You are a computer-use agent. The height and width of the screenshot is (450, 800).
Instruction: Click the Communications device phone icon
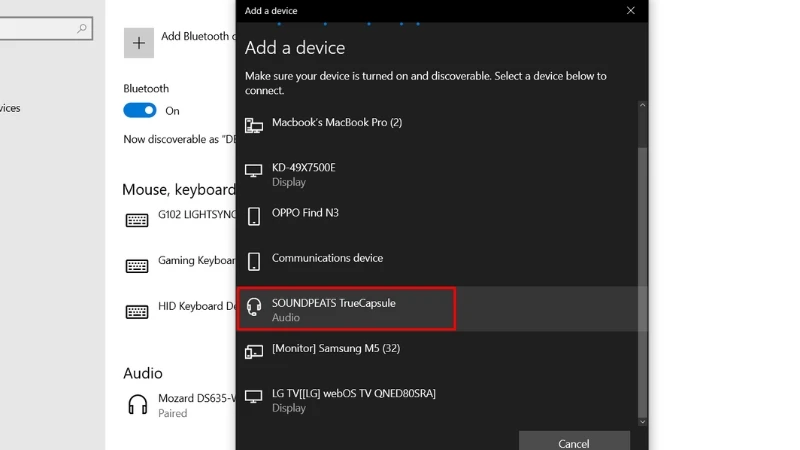point(254,261)
